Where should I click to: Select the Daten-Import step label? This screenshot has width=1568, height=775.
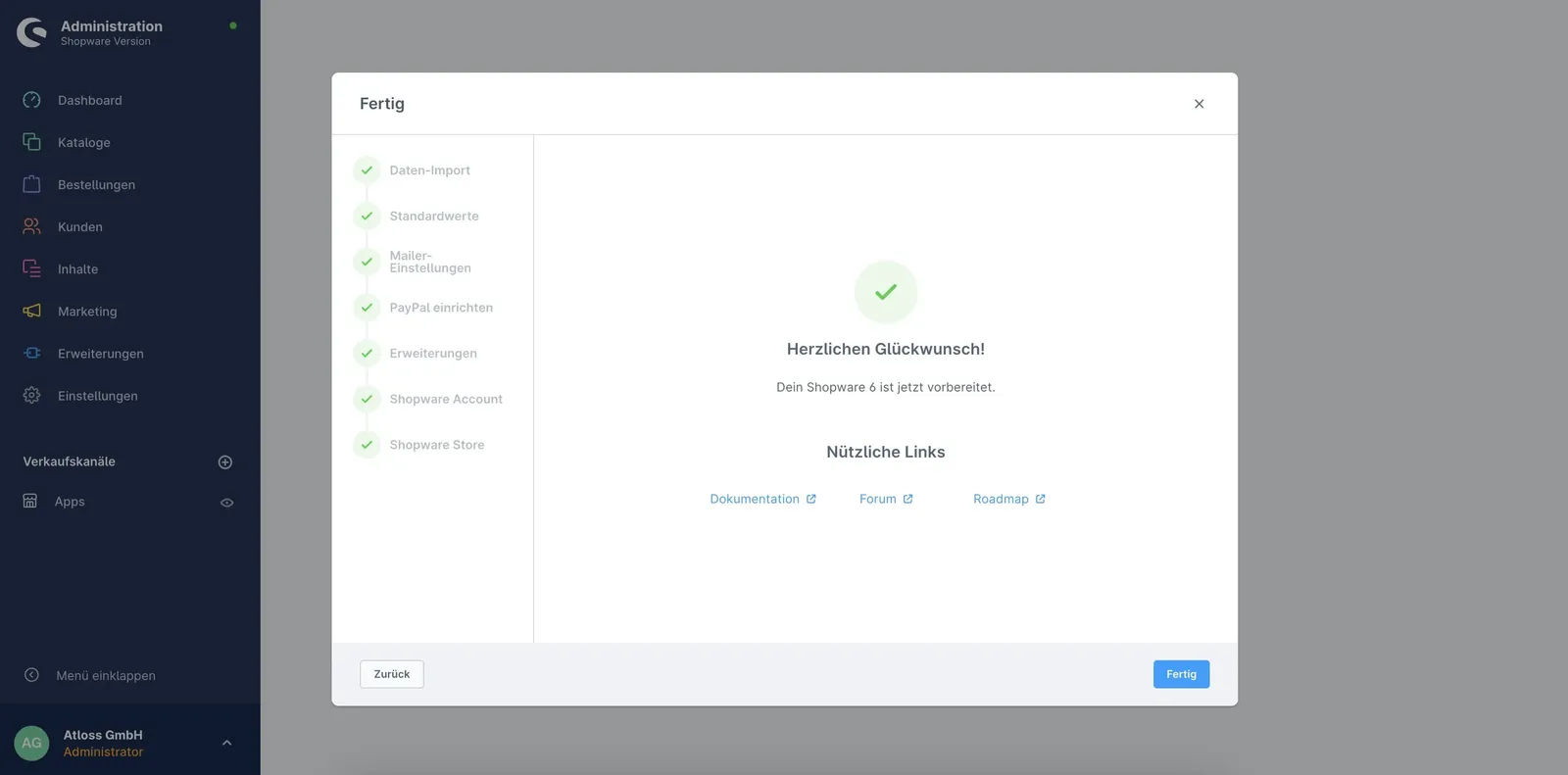pos(429,170)
